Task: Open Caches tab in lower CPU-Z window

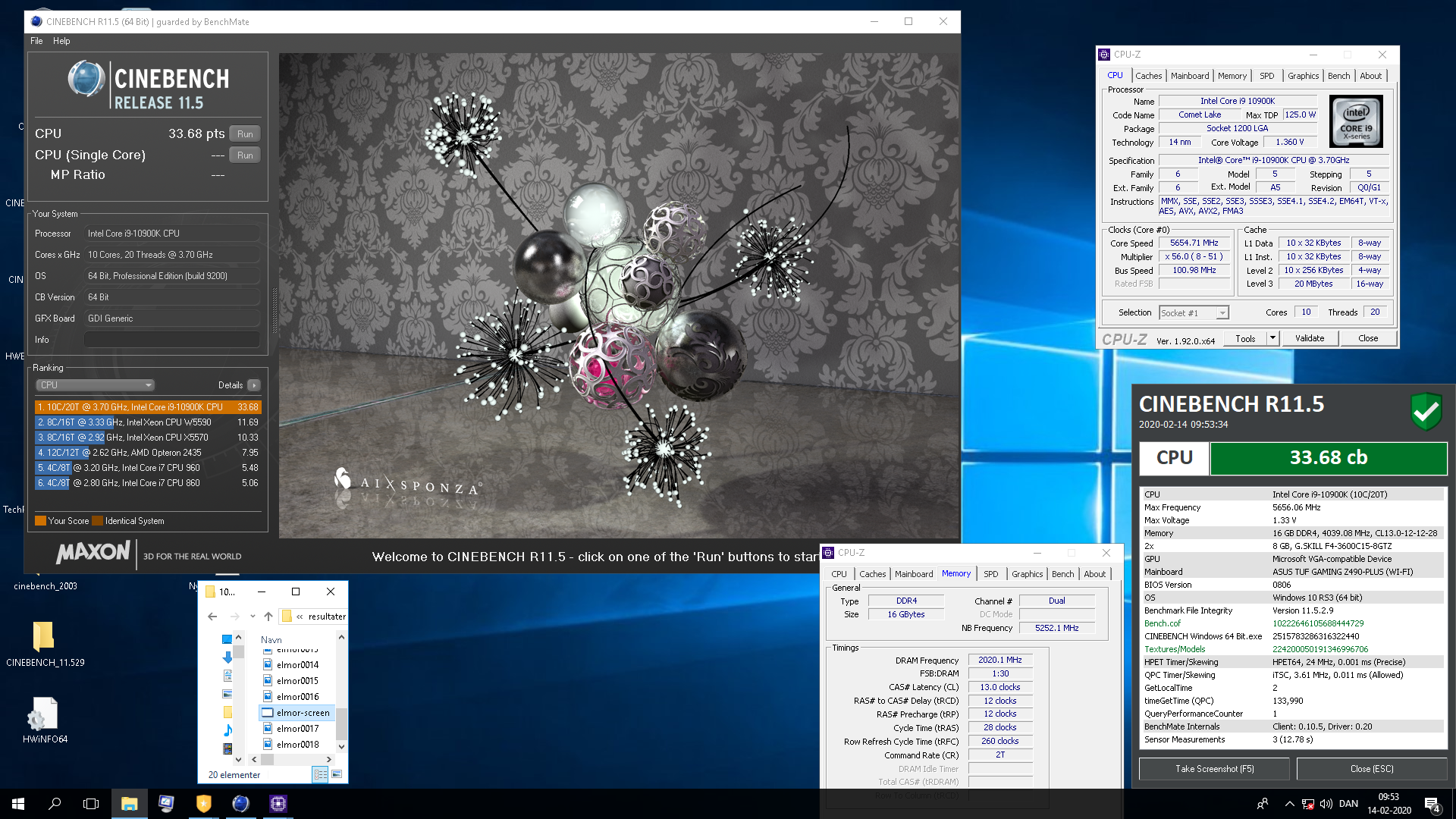Action: coord(872,574)
